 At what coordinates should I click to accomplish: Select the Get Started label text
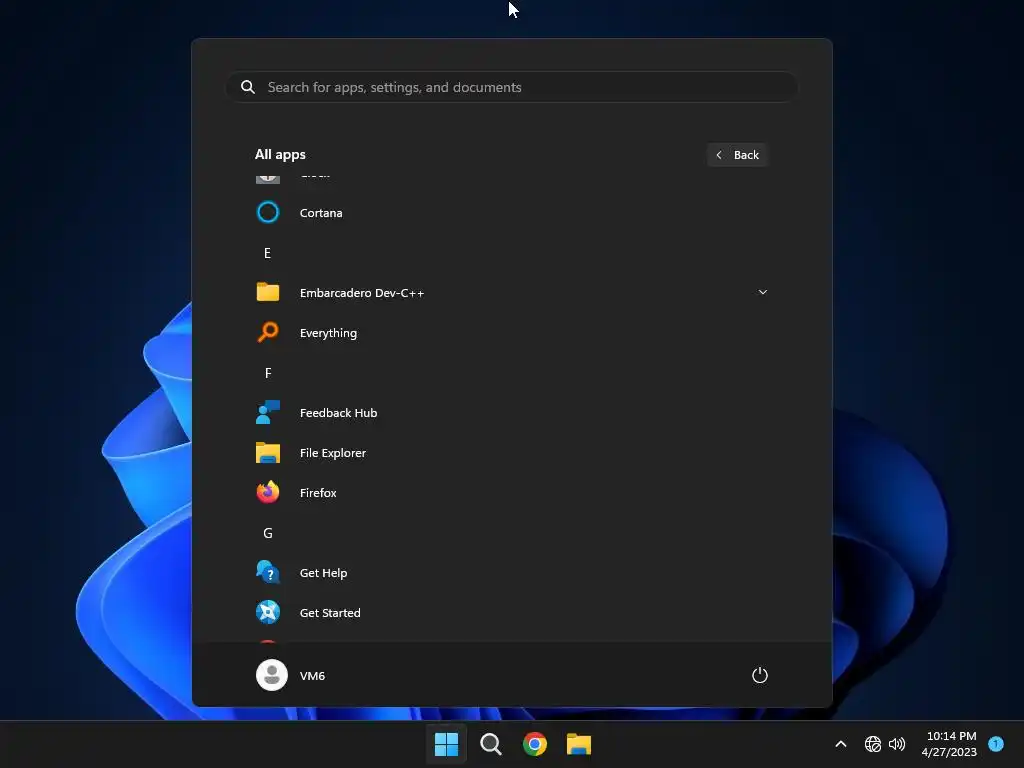pyautogui.click(x=330, y=613)
